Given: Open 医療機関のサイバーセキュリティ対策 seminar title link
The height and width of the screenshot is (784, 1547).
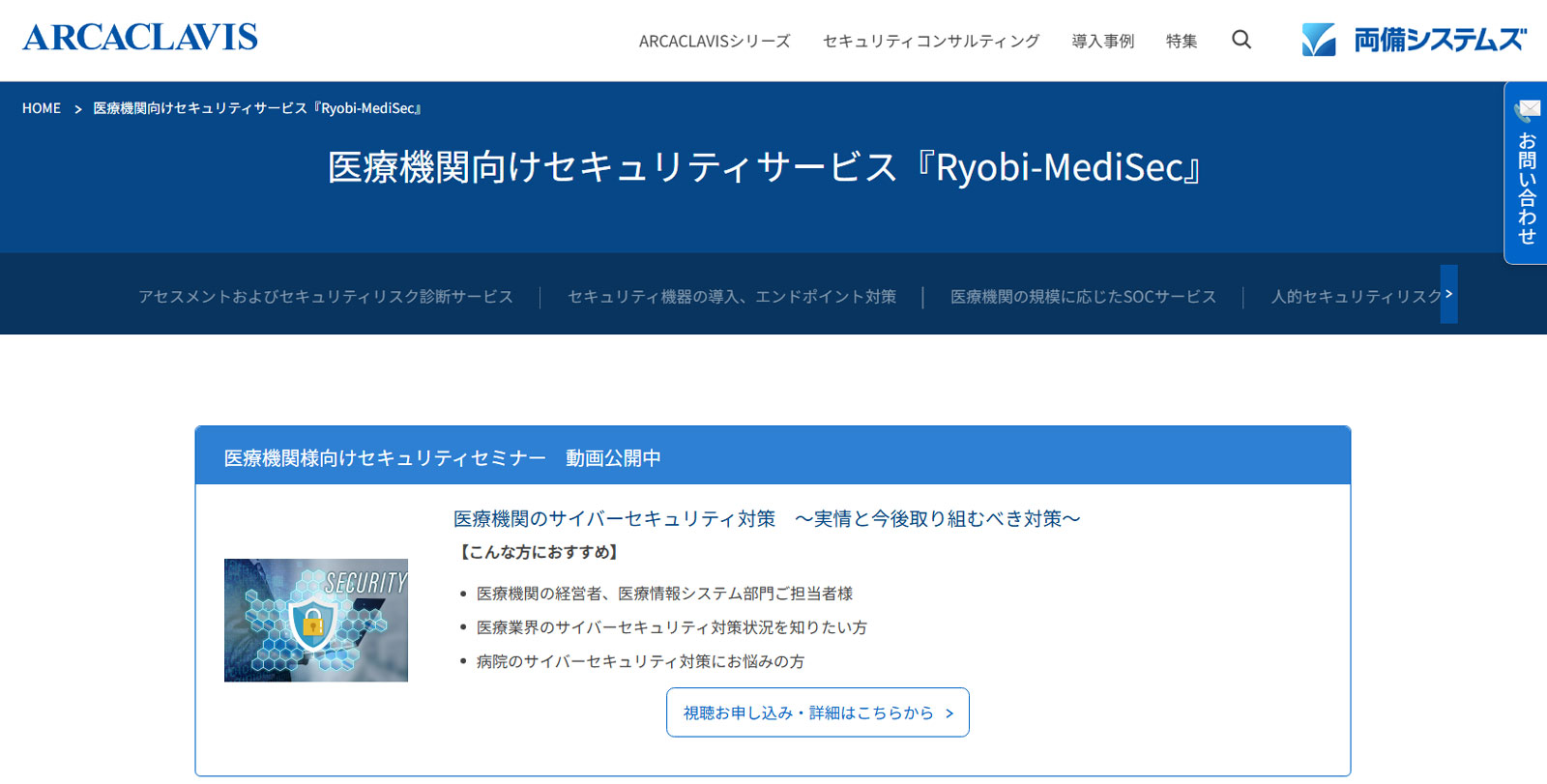Looking at the screenshot, I should (x=767, y=519).
